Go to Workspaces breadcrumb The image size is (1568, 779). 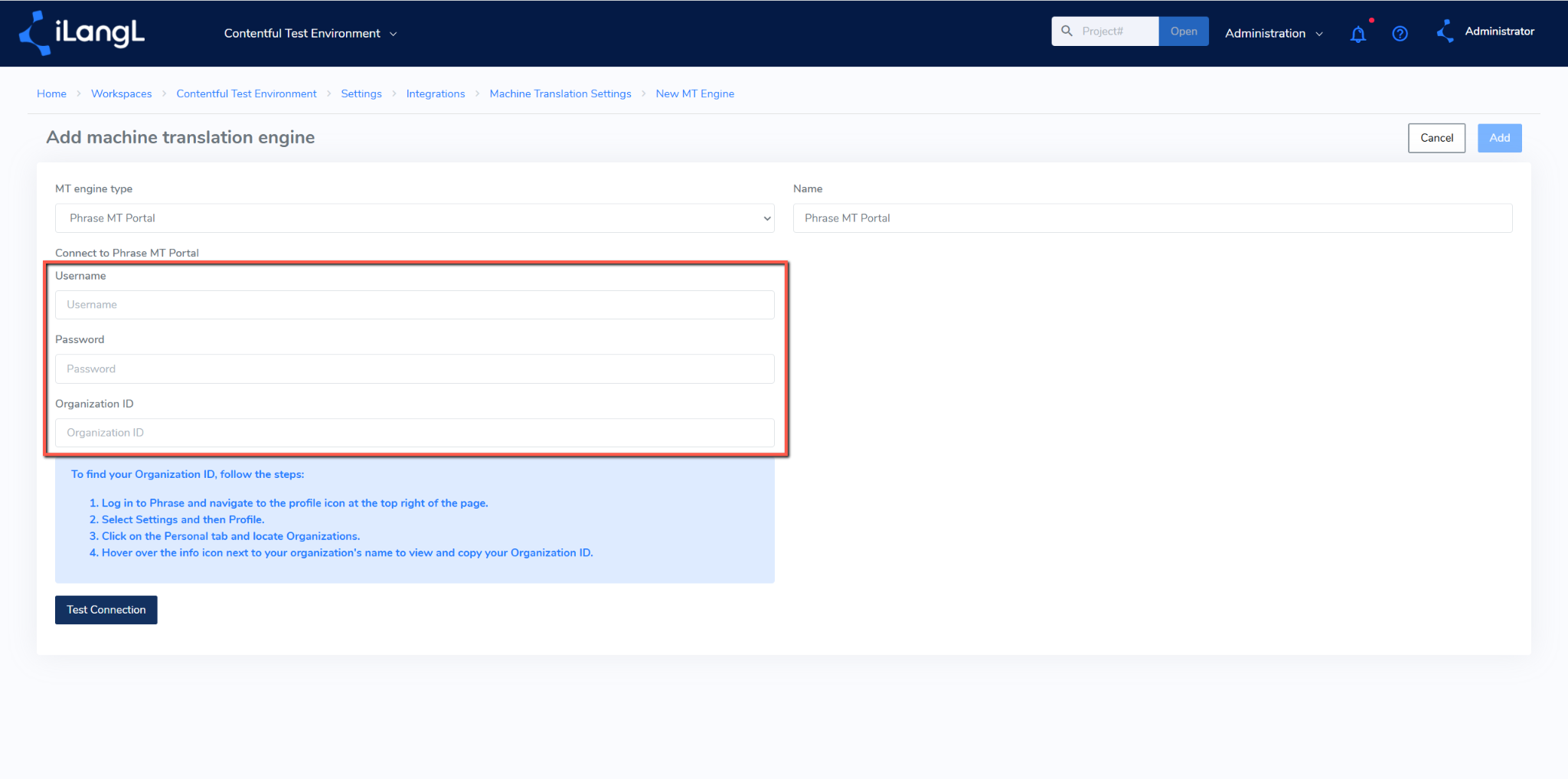point(121,93)
